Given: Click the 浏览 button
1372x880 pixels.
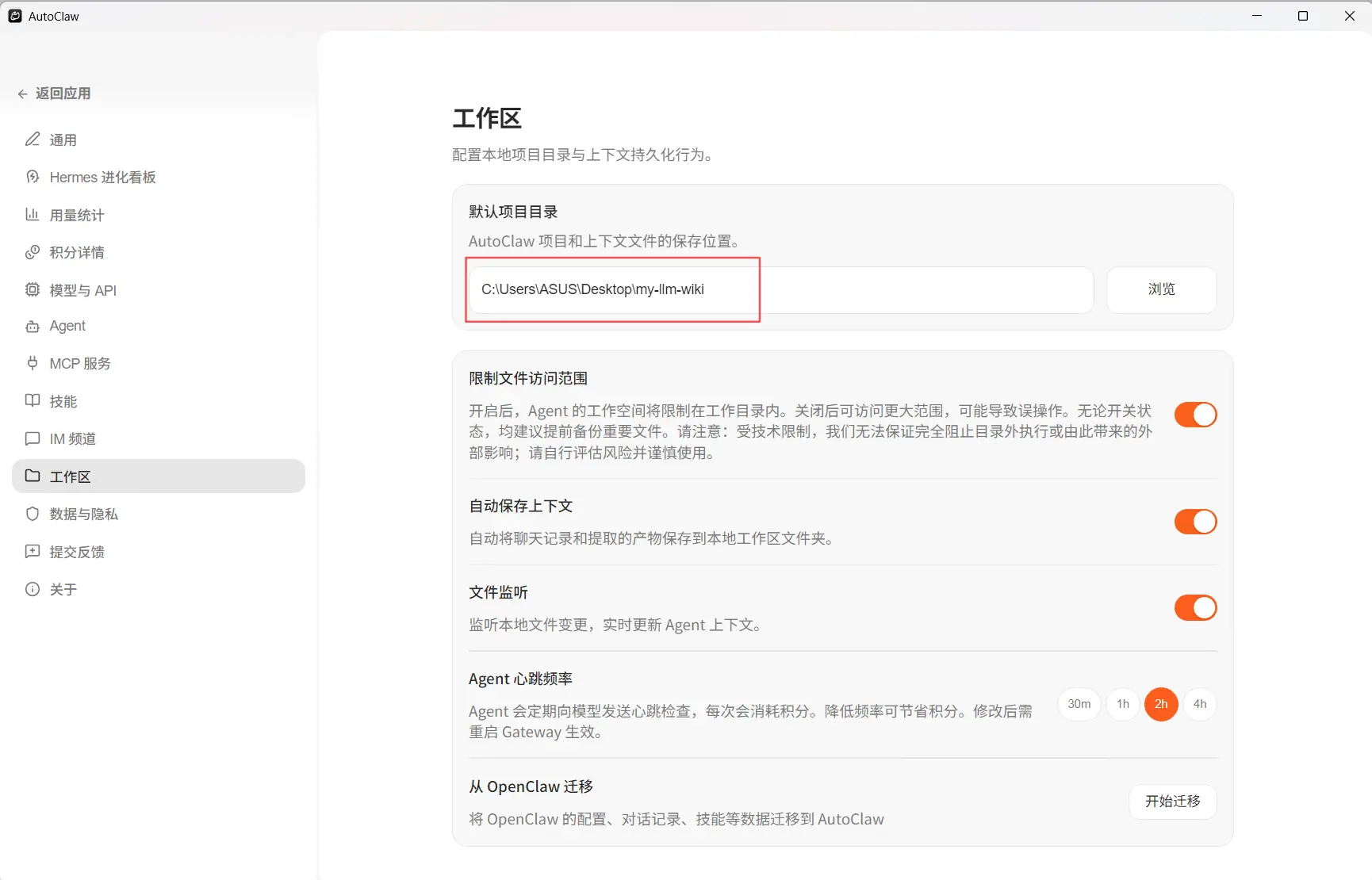Looking at the screenshot, I should (x=1162, y=289).
